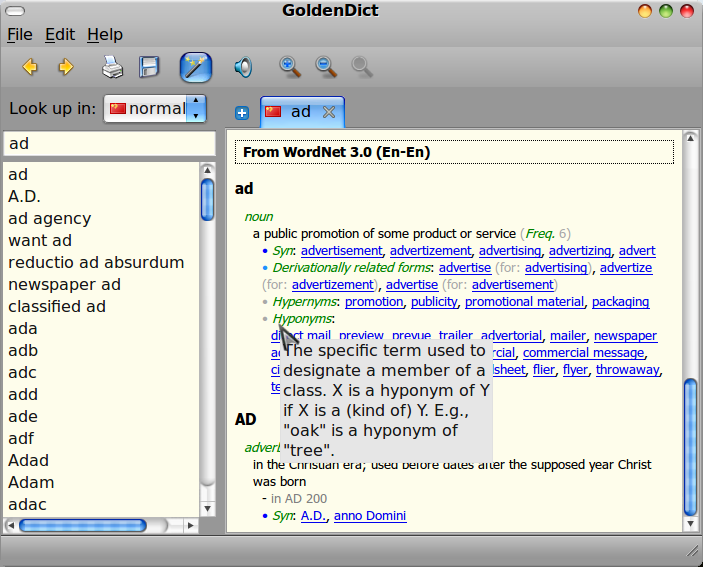The height and width of the screenshot is (567, 703).
Task: Close the 'ad' tab with its X
Action: coord(329,112)
